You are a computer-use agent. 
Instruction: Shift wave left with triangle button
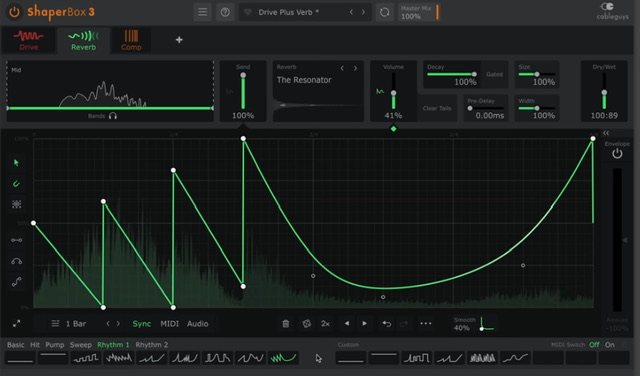pos(347,324)
